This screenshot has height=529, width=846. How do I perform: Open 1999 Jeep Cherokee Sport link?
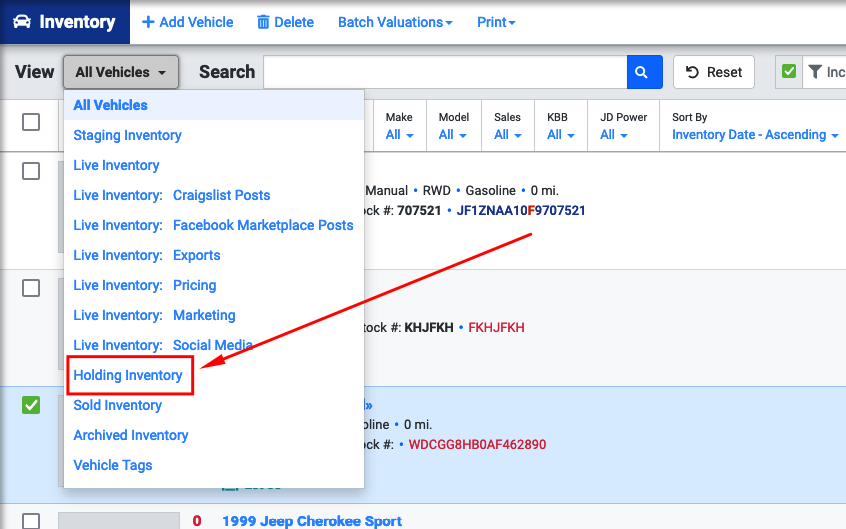(312, 521)
